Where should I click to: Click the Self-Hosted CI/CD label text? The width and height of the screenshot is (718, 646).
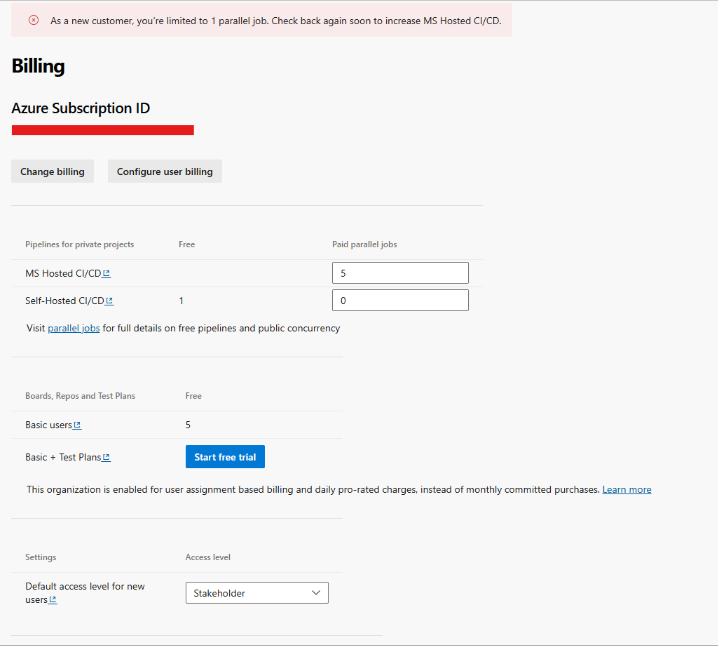point(65,301)
